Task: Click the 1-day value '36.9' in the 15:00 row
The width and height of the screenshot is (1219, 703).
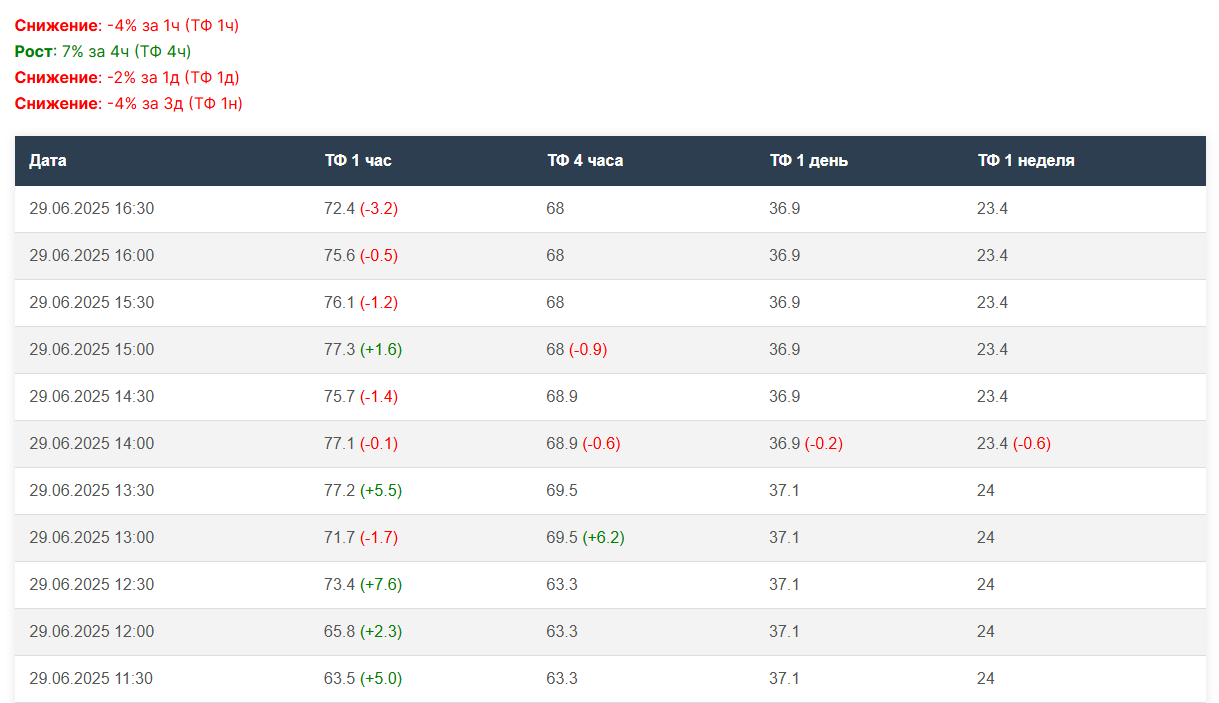Action: tap(784, 349)
